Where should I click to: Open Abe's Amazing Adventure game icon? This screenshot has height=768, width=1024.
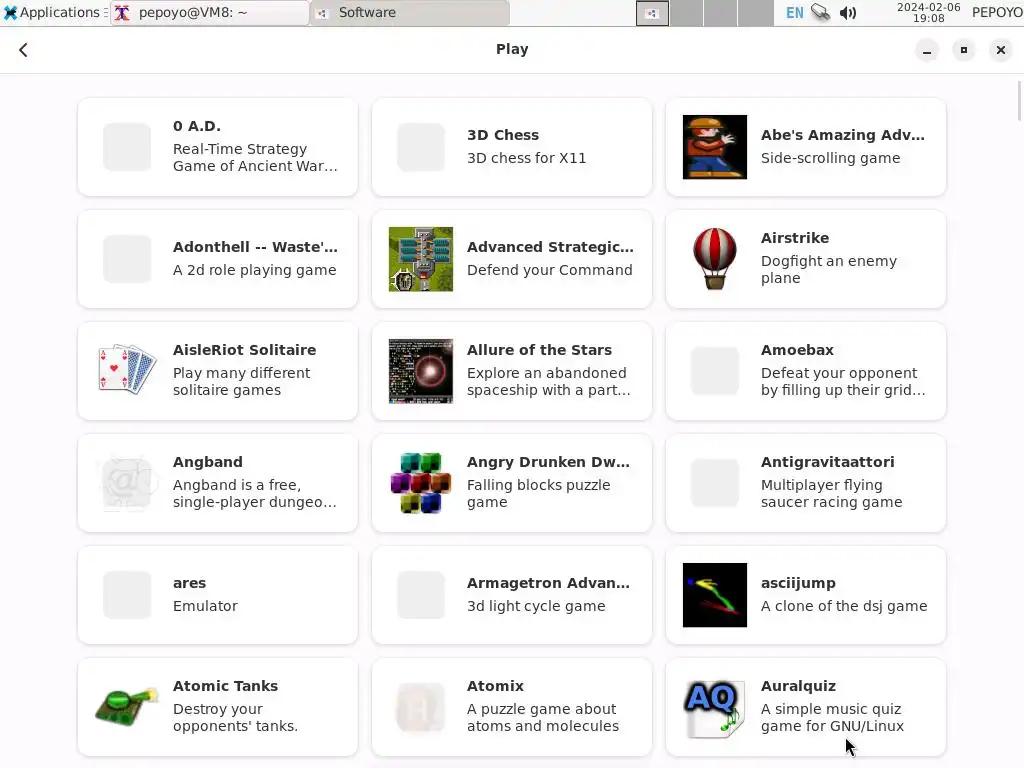(714, 147)
